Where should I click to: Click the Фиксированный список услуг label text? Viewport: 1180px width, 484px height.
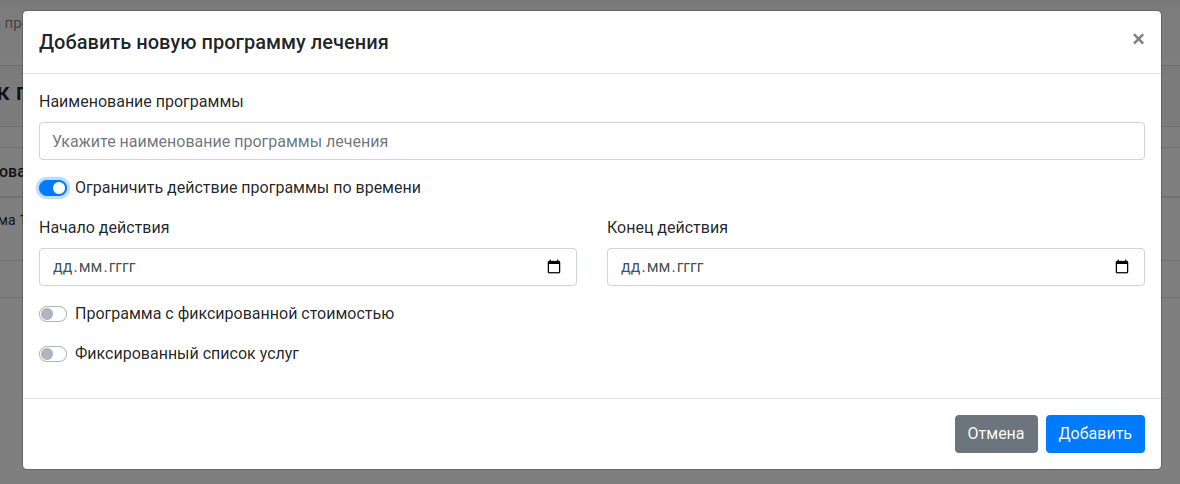(x=187, y=354)
